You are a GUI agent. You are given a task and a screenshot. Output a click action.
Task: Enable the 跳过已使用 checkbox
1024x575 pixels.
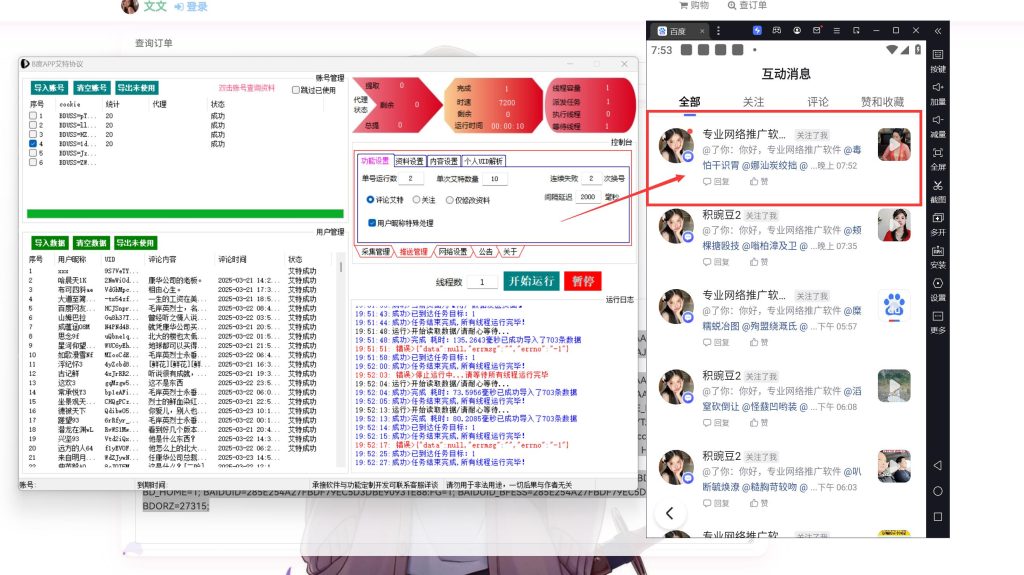tap(295, 90)
